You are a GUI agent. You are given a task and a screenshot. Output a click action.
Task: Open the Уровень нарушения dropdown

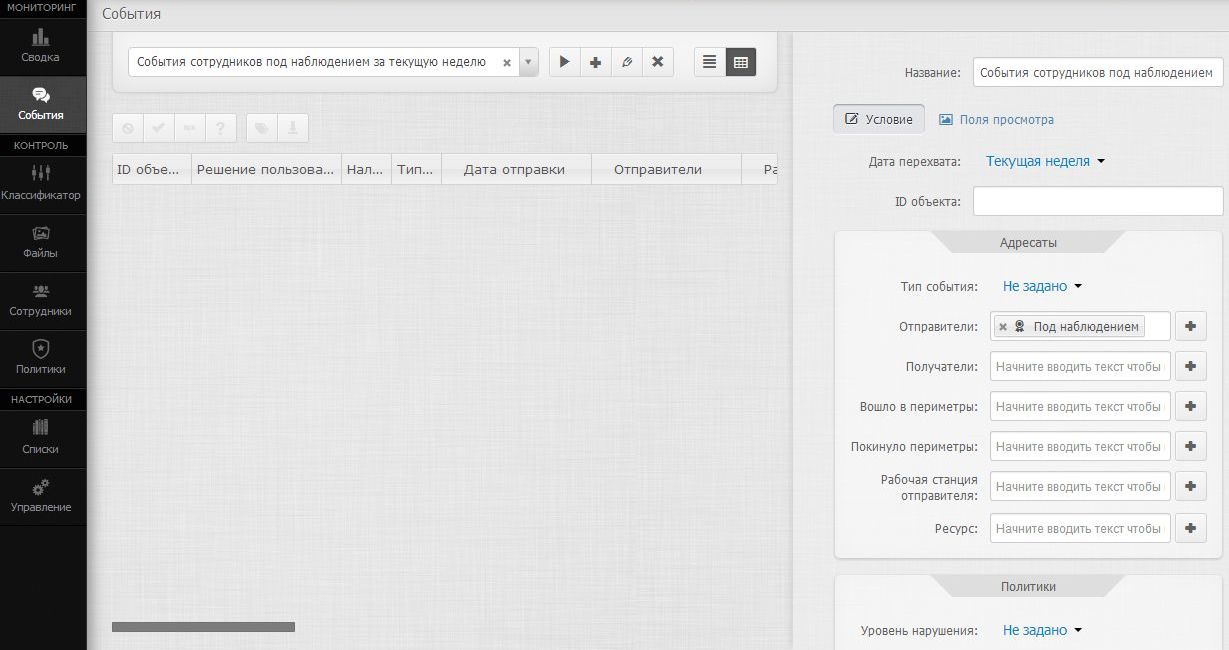(1042, 630)
